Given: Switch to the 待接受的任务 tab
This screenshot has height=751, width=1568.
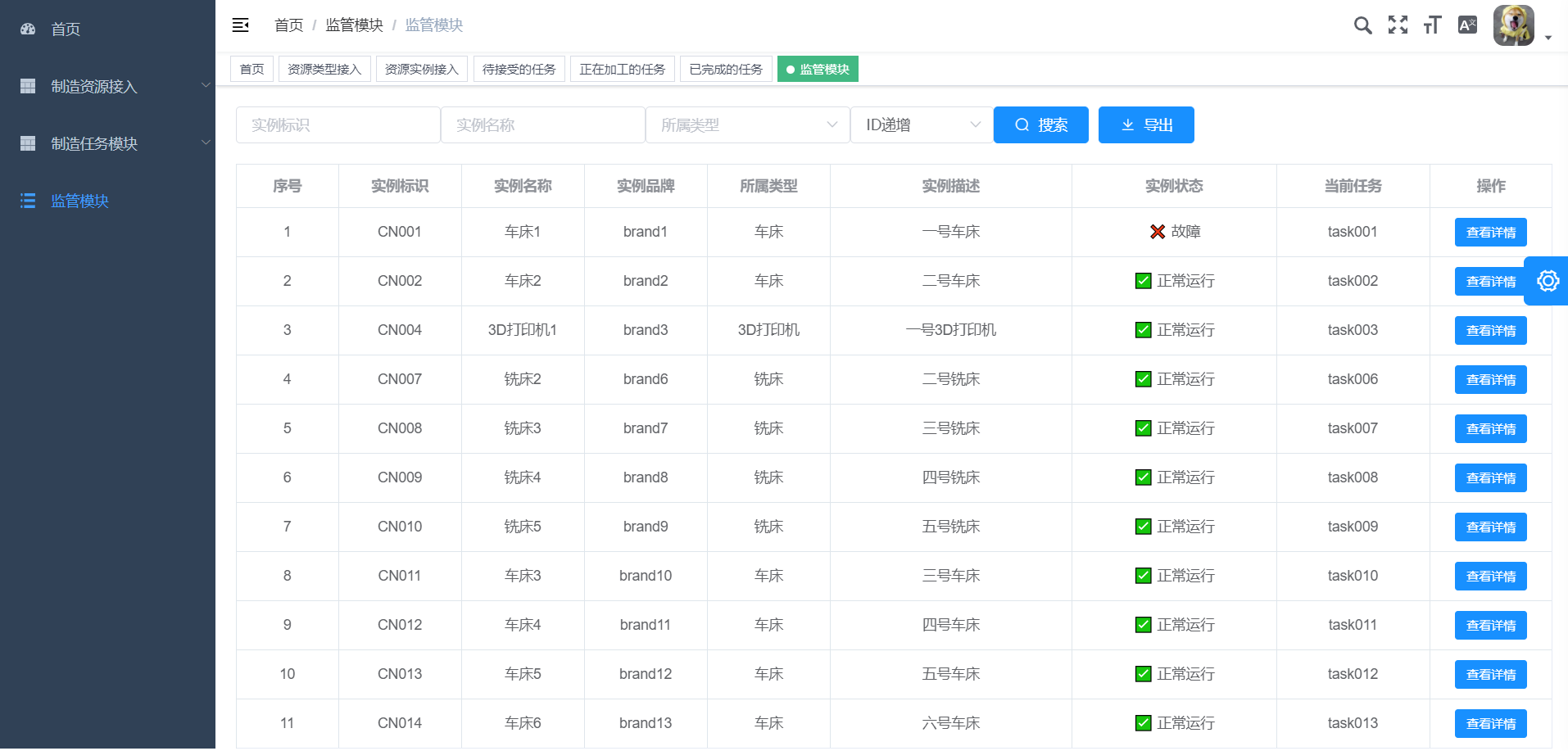Looking at the screenshot, I should [x=519, y=70].
